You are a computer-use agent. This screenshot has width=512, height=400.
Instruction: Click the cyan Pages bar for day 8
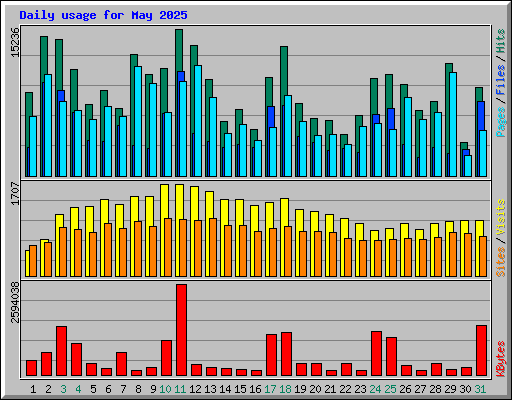click(x=138, y=121)
